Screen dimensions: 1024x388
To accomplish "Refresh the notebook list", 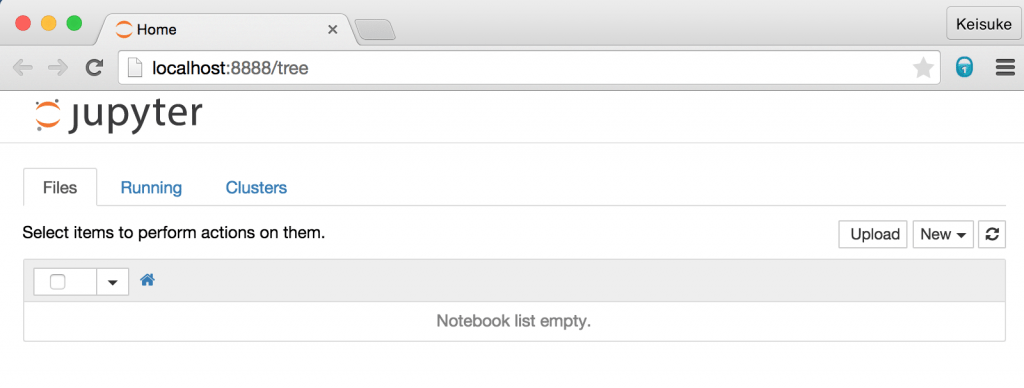I will click(992, 234).
